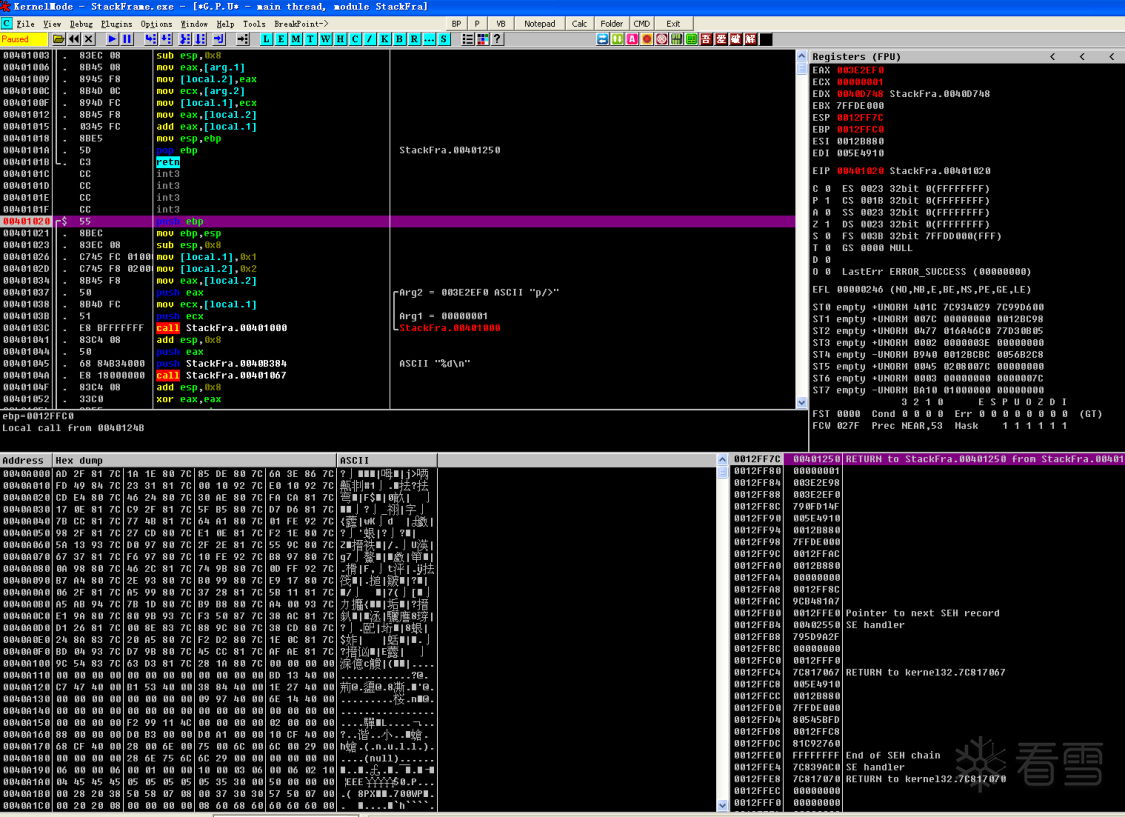Image resolution: width=1125 pixels, height=817 pixels.
Task: Click the Trace into toolbar icon
Action: (185, 39)
